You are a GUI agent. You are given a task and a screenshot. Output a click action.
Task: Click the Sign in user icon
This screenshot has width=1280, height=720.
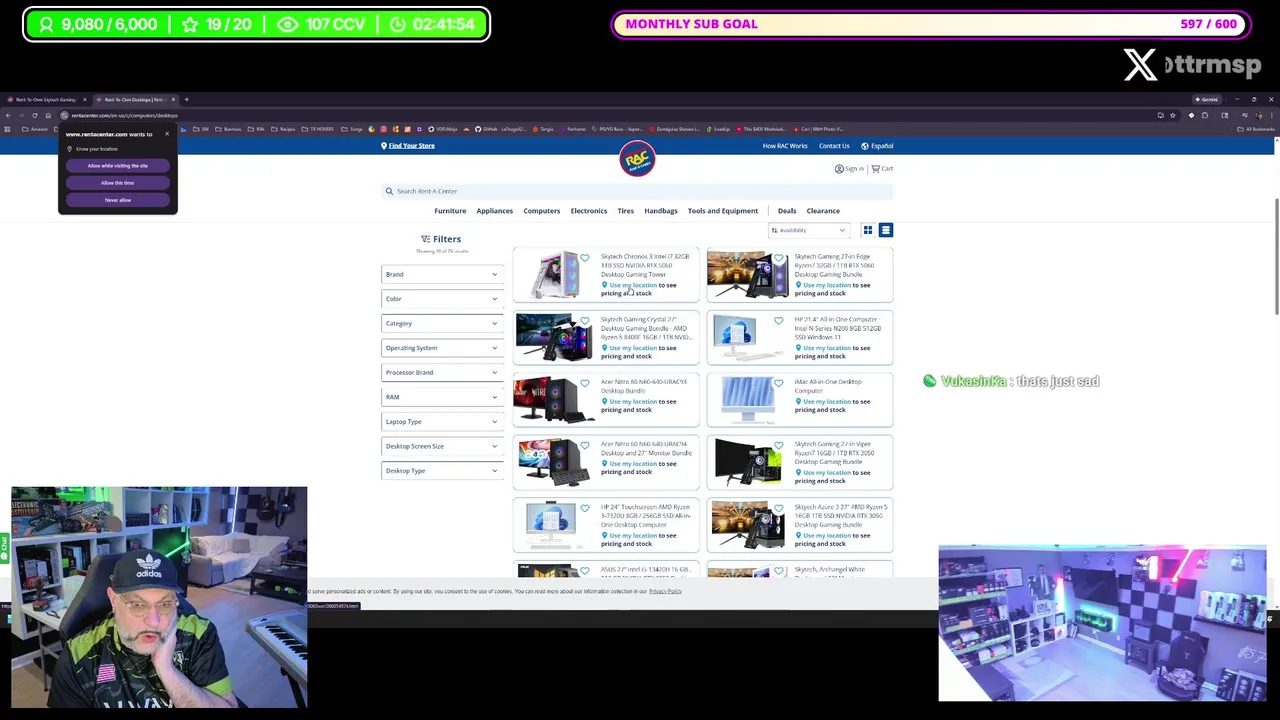(839, 168)
